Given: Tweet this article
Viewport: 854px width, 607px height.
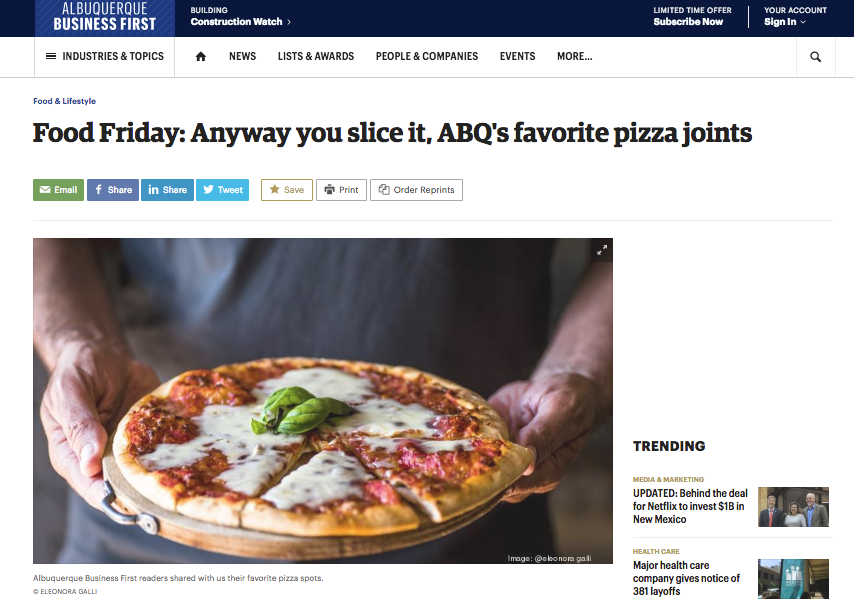Looking at the screenshot, I should (x=223, y=190).
